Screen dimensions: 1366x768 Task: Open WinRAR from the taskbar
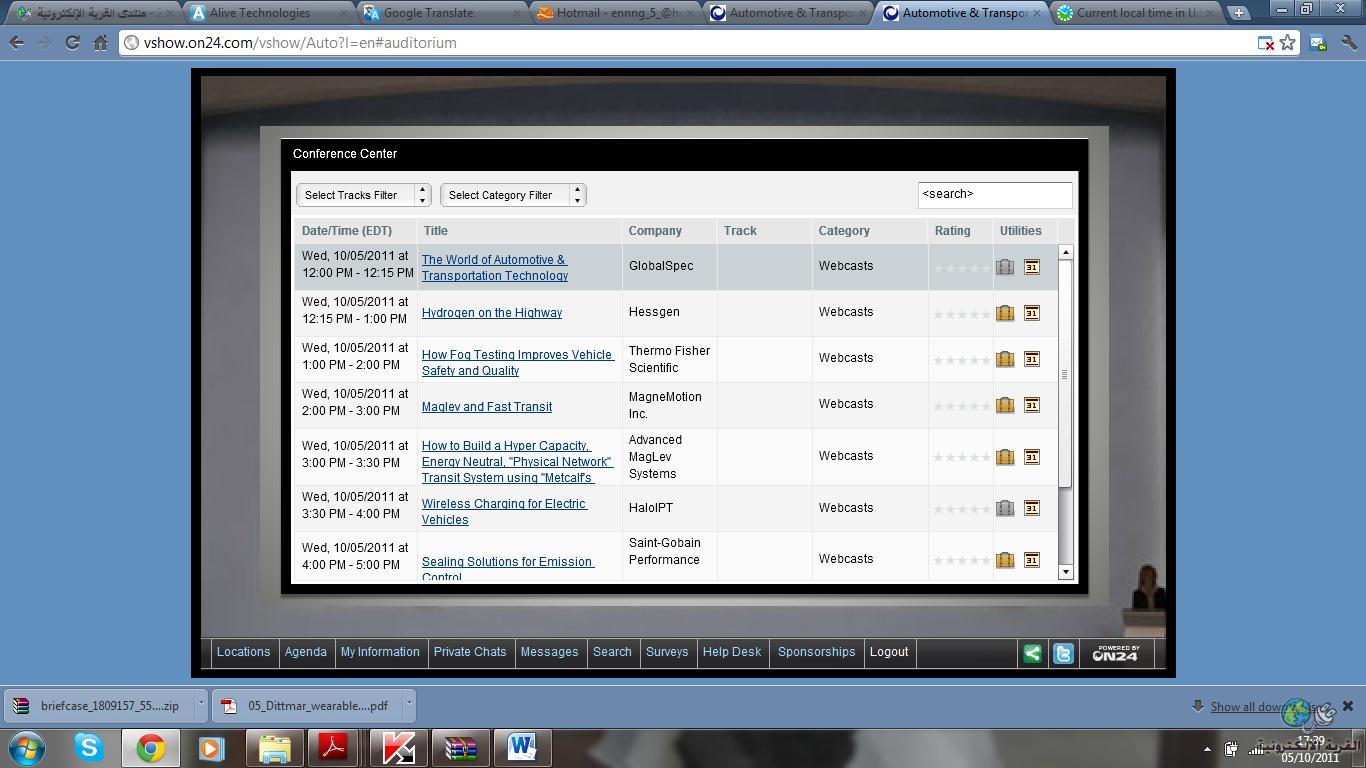460,747
